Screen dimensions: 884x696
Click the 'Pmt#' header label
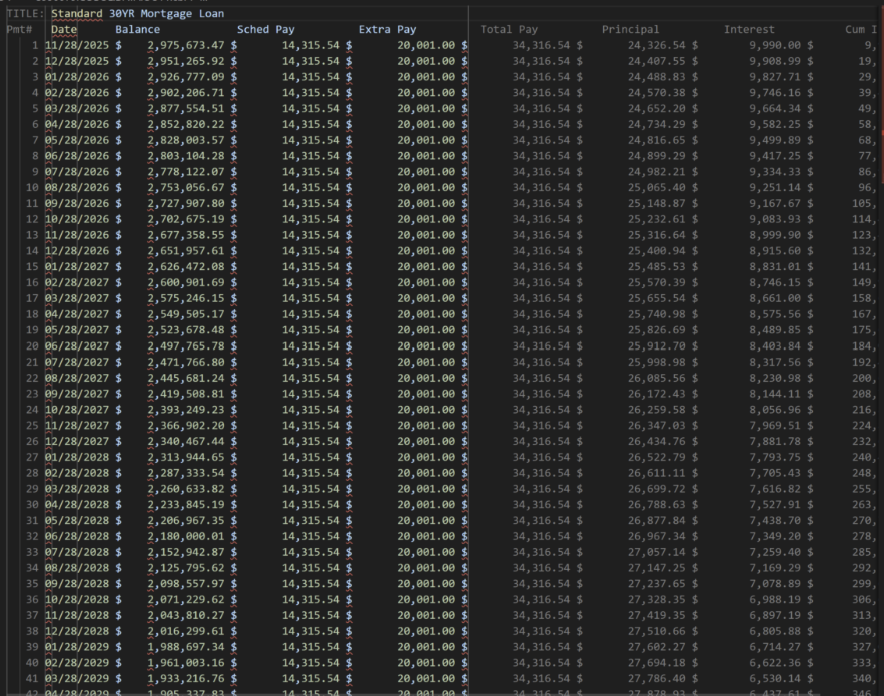19,30
